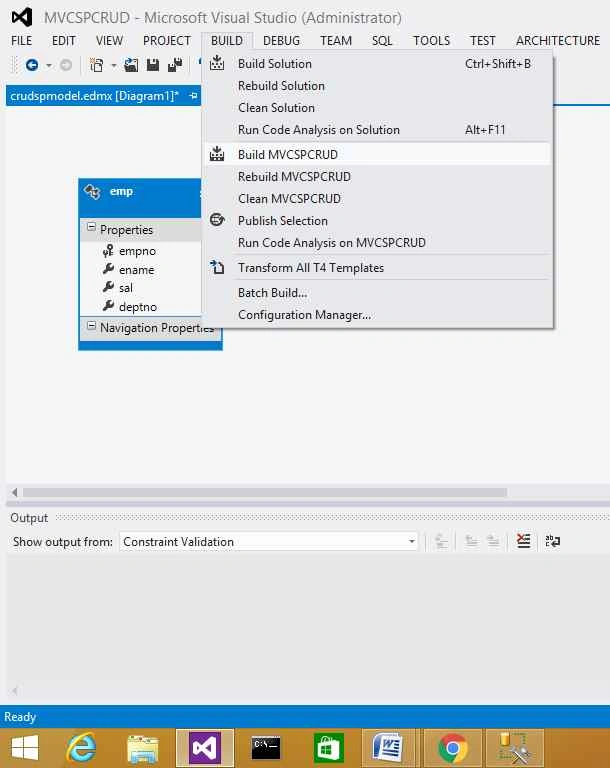
Task: Open Batch Build... dialog entry
Action: (x=378, y=292)
